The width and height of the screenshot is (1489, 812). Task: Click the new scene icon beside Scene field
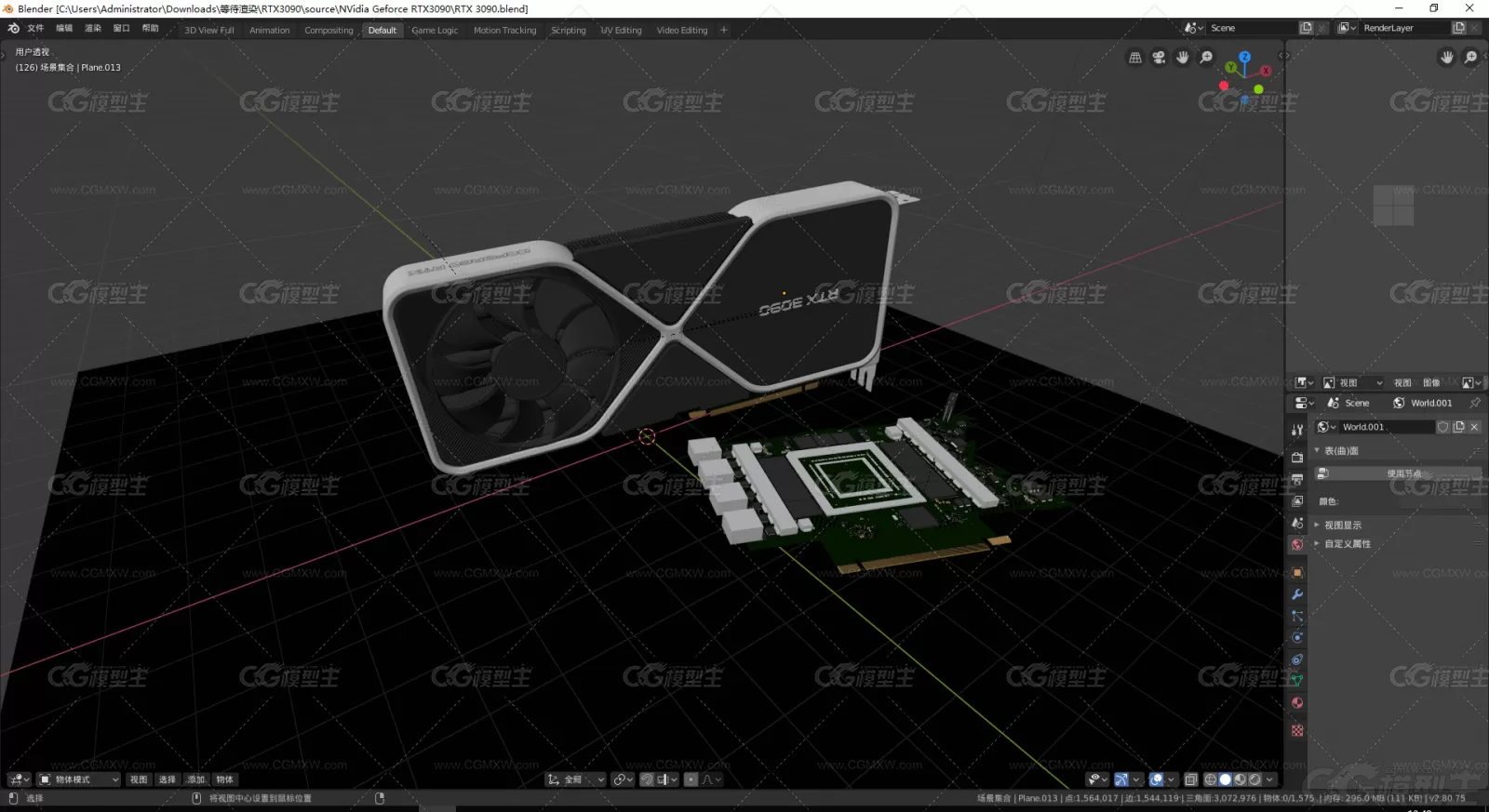(x=1306, y=28)
